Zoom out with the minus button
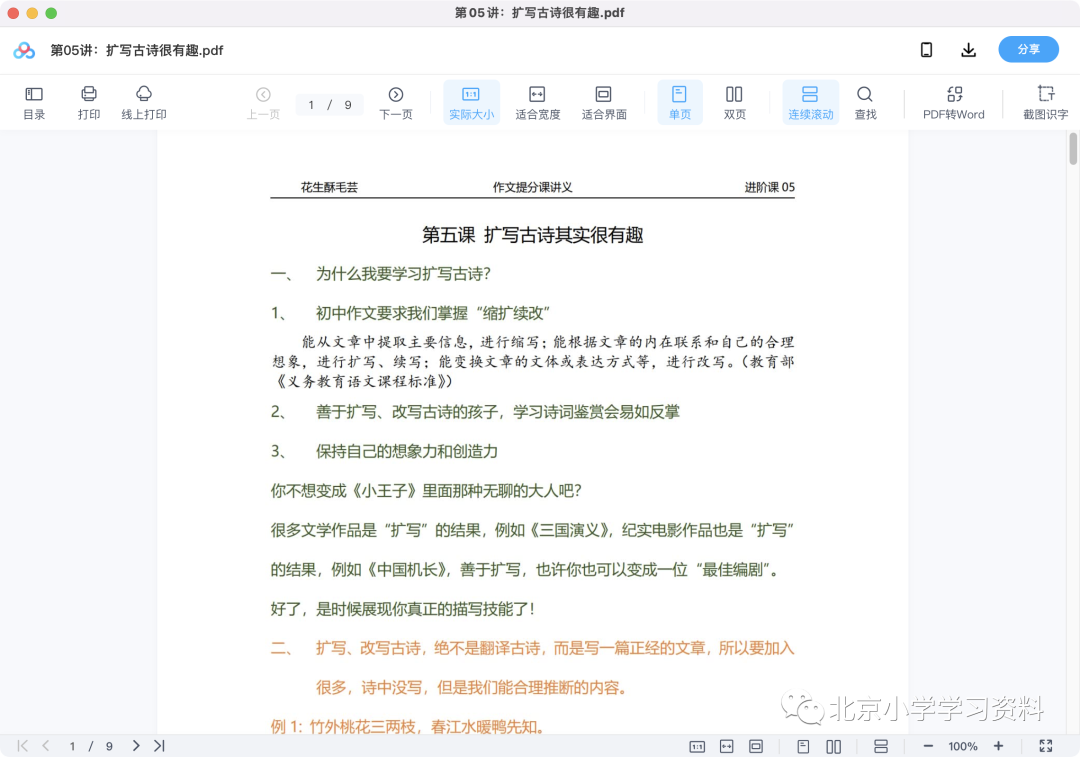 [928, 746]
